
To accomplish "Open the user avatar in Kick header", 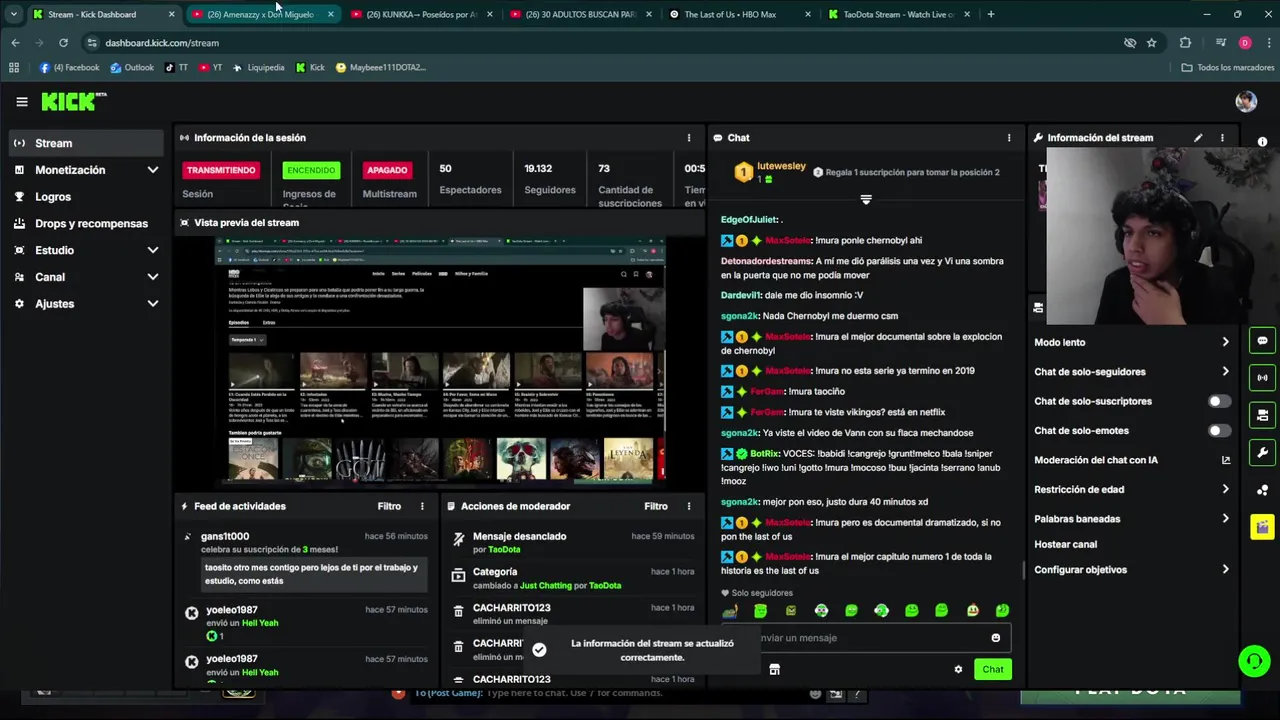I will (x=1246, y=101).
